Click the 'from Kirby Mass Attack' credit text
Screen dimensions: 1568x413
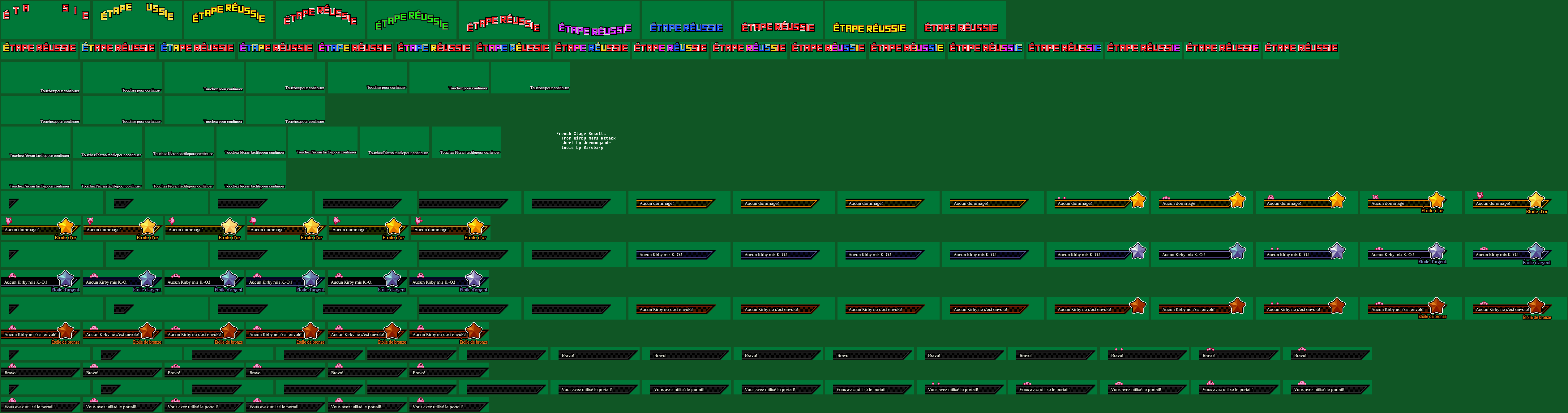[588, 138]
